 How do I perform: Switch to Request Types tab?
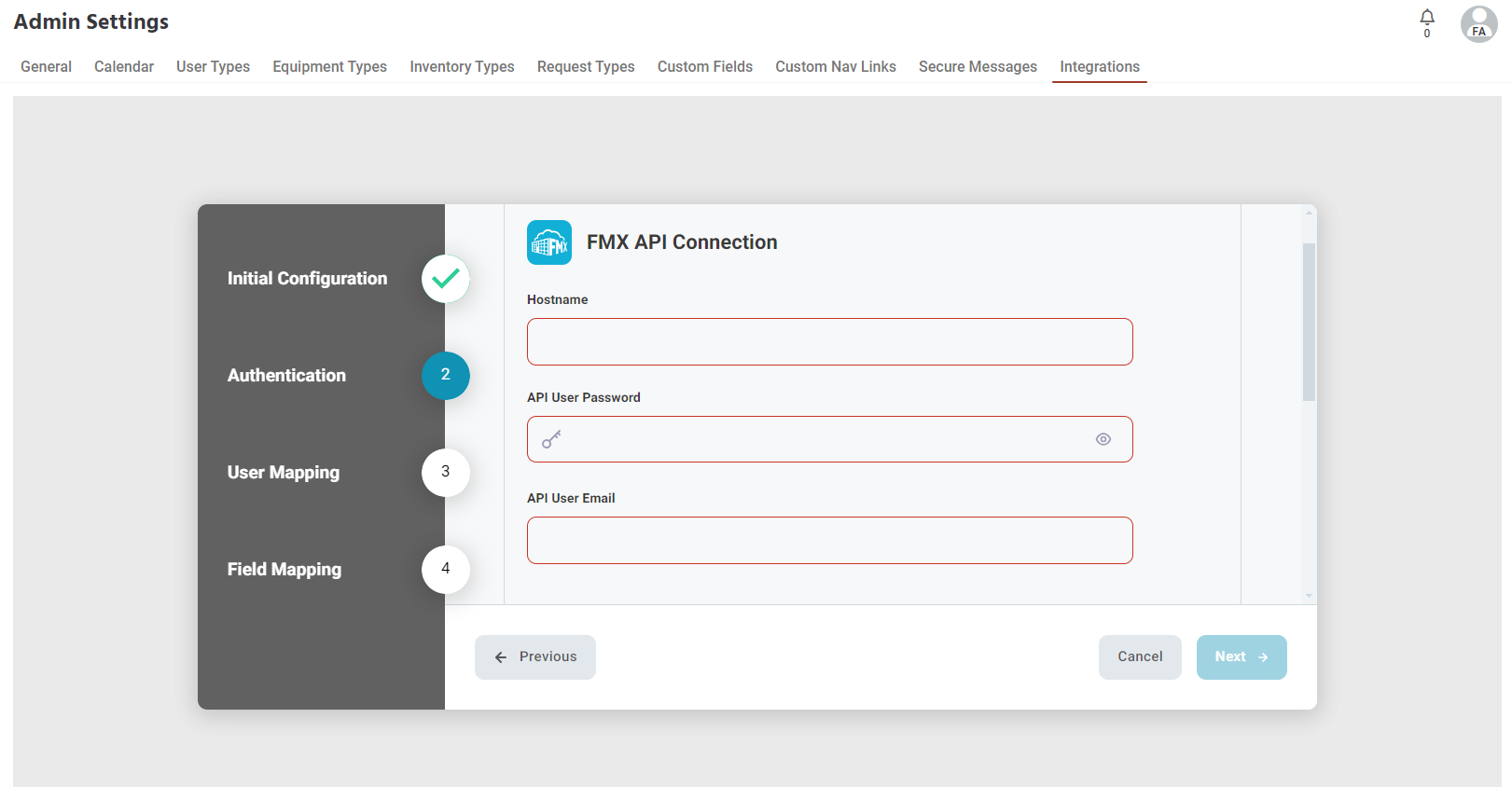(x=586, y=66)
